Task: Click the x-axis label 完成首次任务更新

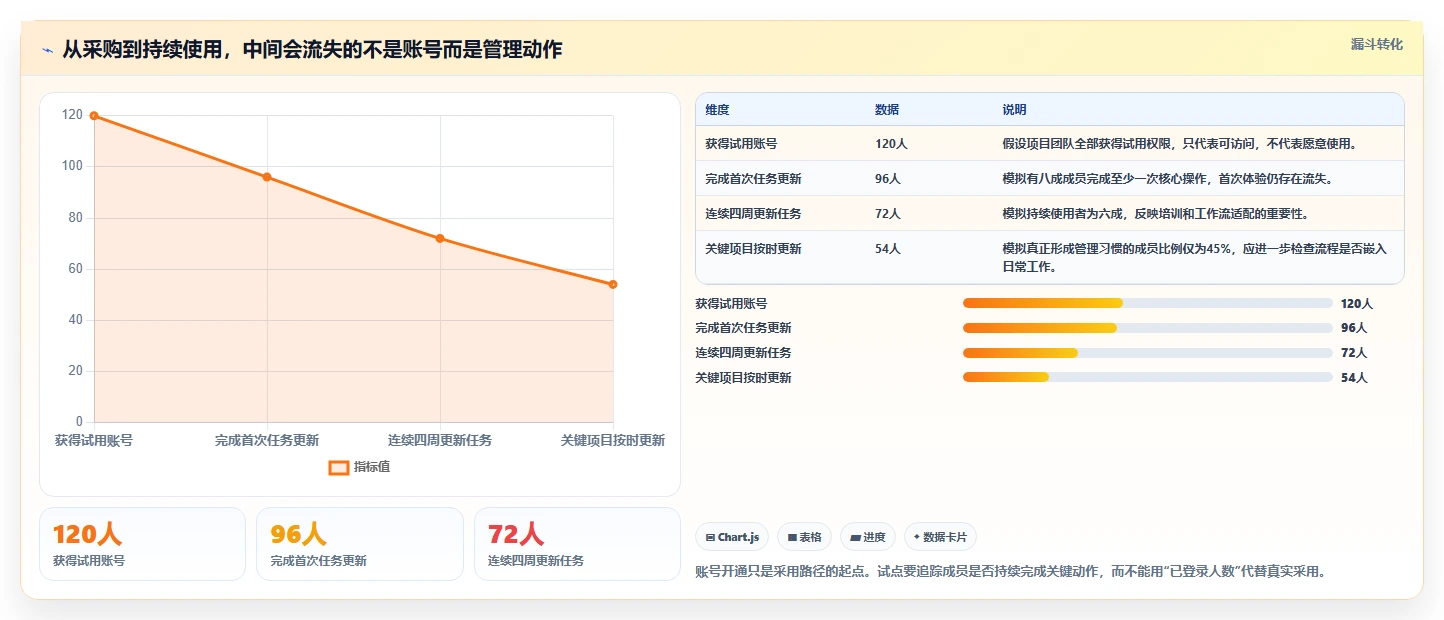Action: pyautogui.click(x=267, y=440)
